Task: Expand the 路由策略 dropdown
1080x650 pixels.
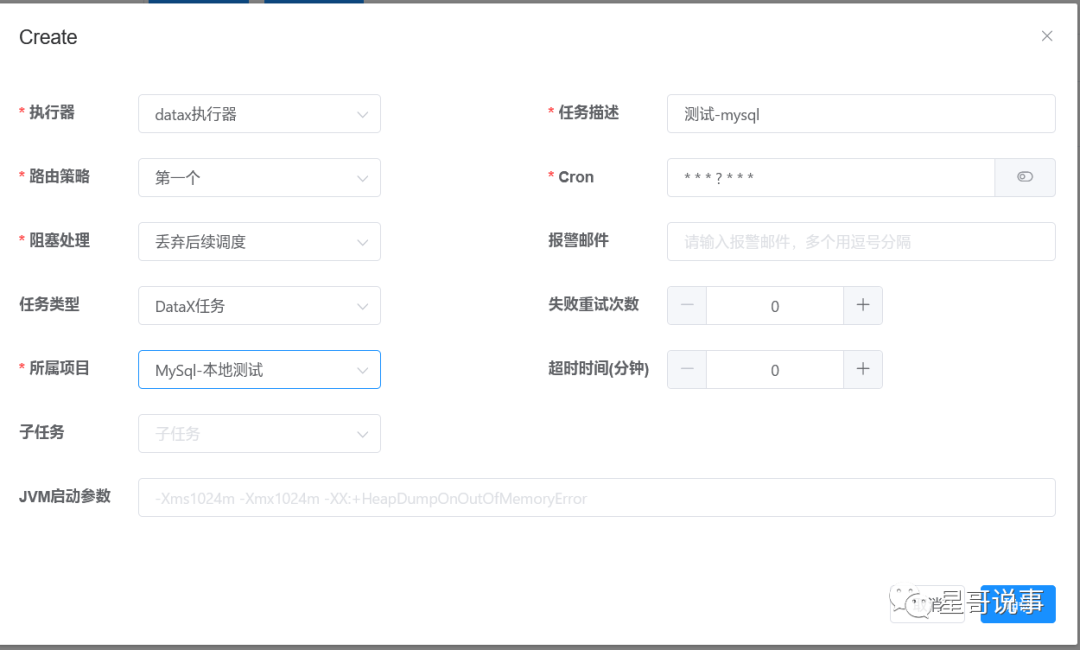Action: [259, 178]
